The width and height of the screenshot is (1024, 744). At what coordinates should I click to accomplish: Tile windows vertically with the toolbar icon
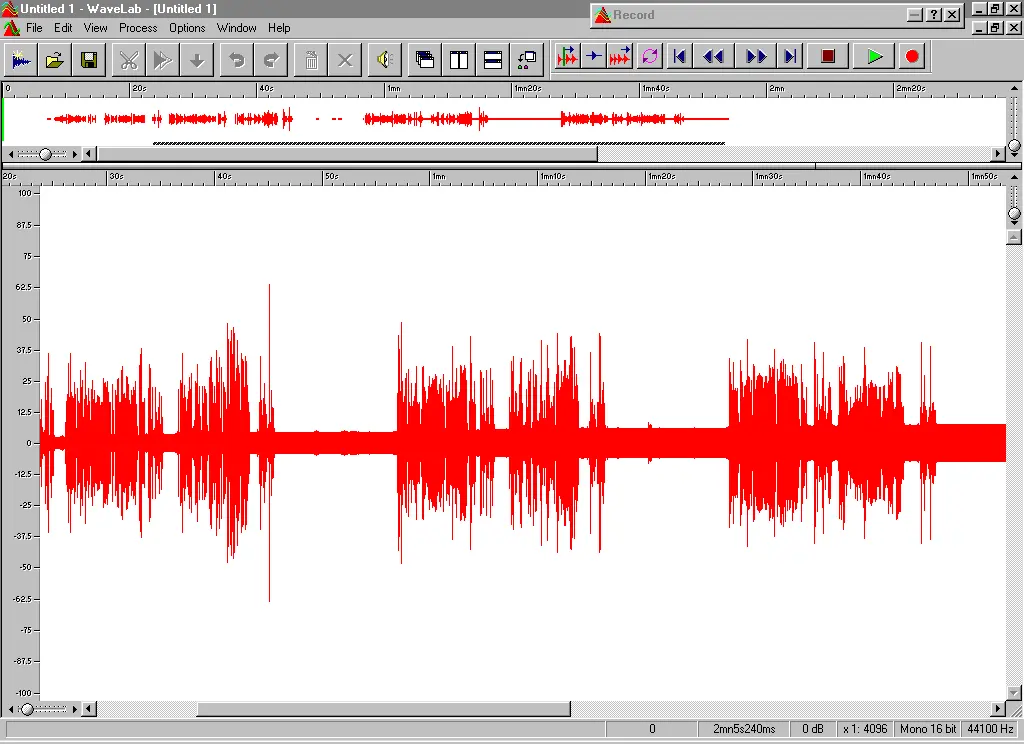[459, 60]
